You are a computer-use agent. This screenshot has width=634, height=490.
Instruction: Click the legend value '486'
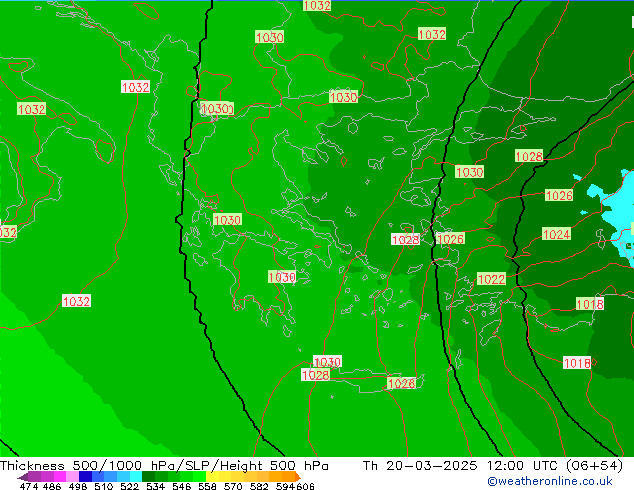click(52, 486)
